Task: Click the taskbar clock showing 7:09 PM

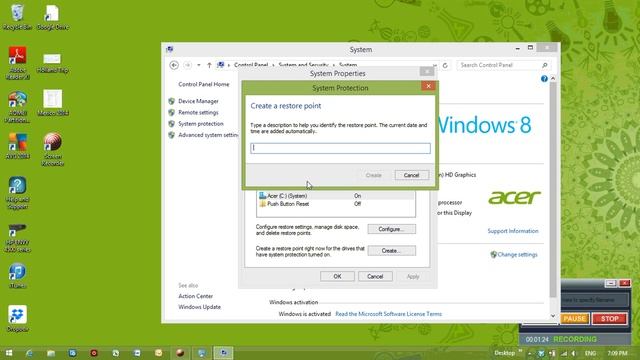Action: click(618, 353)
